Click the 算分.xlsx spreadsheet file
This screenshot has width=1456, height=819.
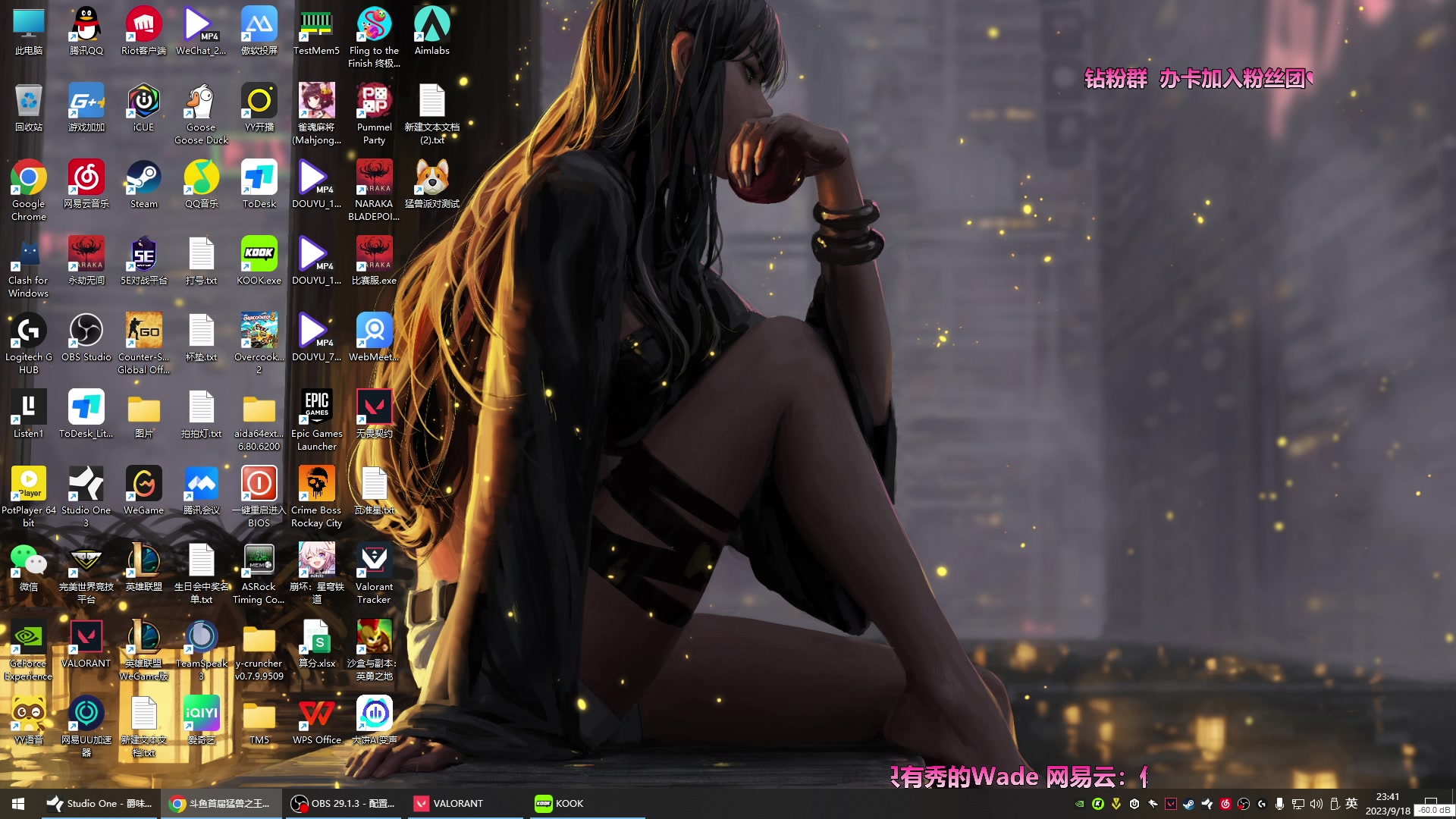pyautogui.click(x=317, y=644)
